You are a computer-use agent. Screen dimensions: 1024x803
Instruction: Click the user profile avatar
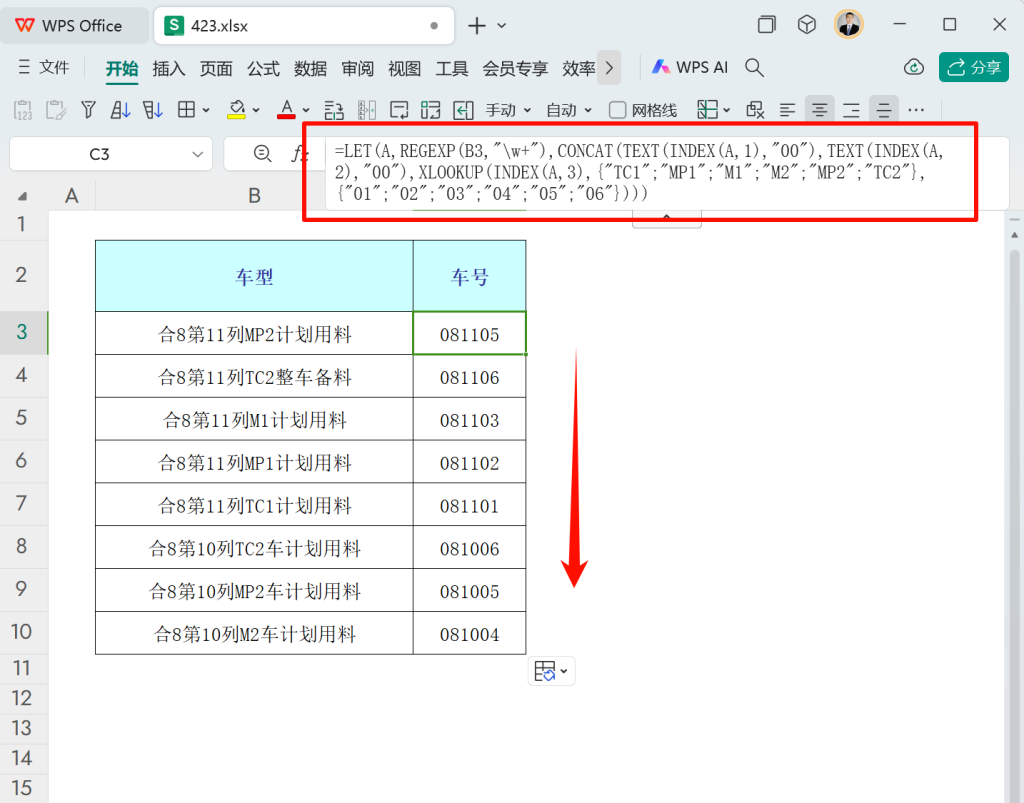849,25
